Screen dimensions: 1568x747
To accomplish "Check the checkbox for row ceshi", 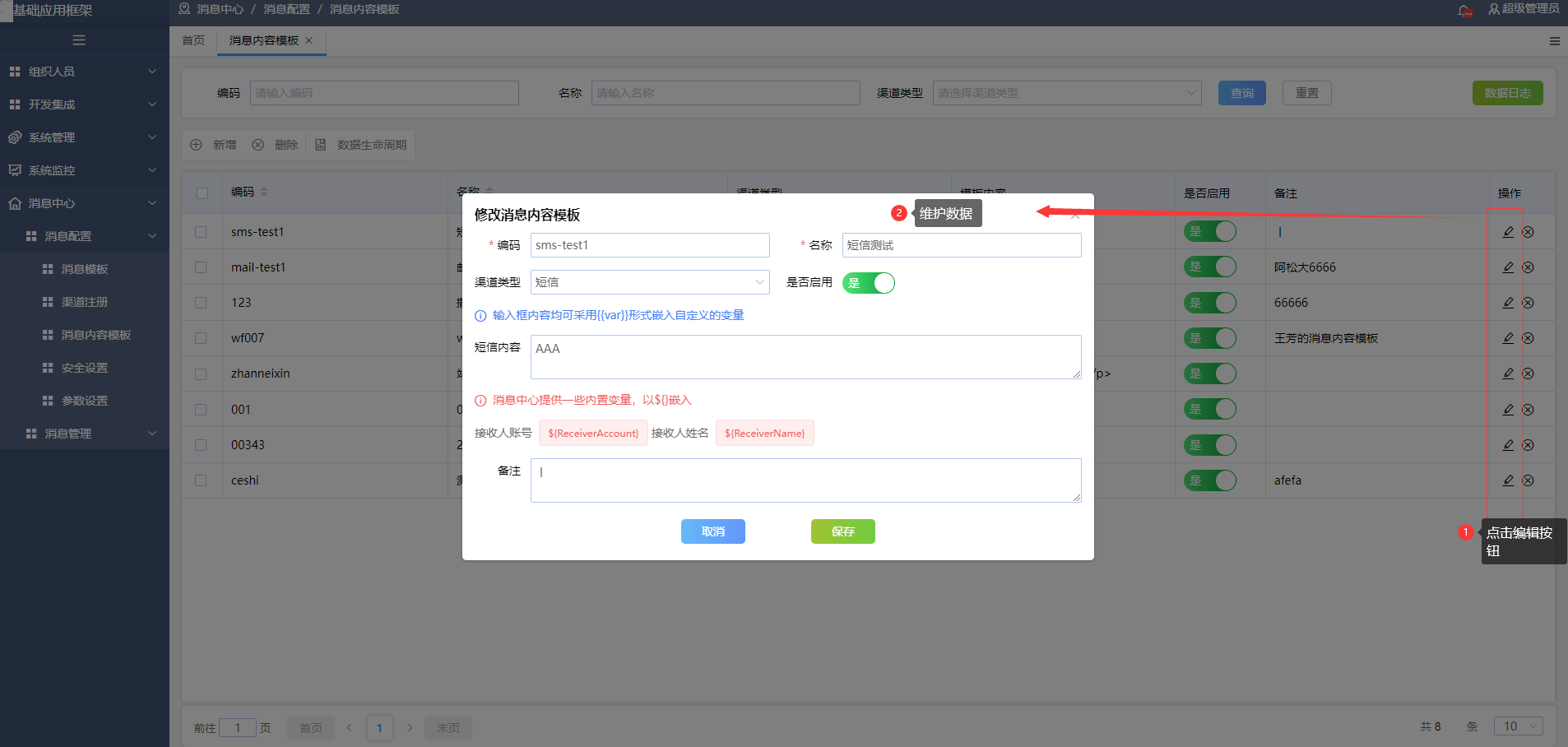I will coord(201,480).
